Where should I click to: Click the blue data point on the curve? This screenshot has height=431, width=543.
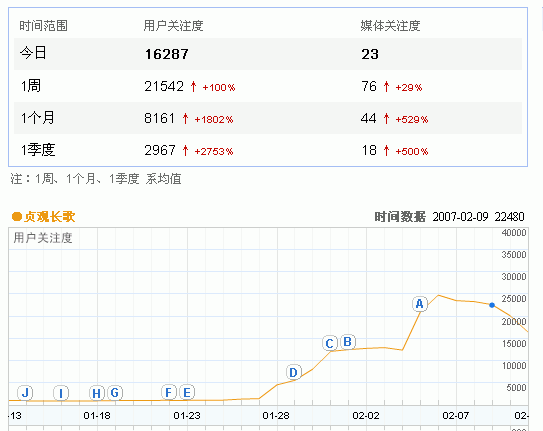coord(492,305)
